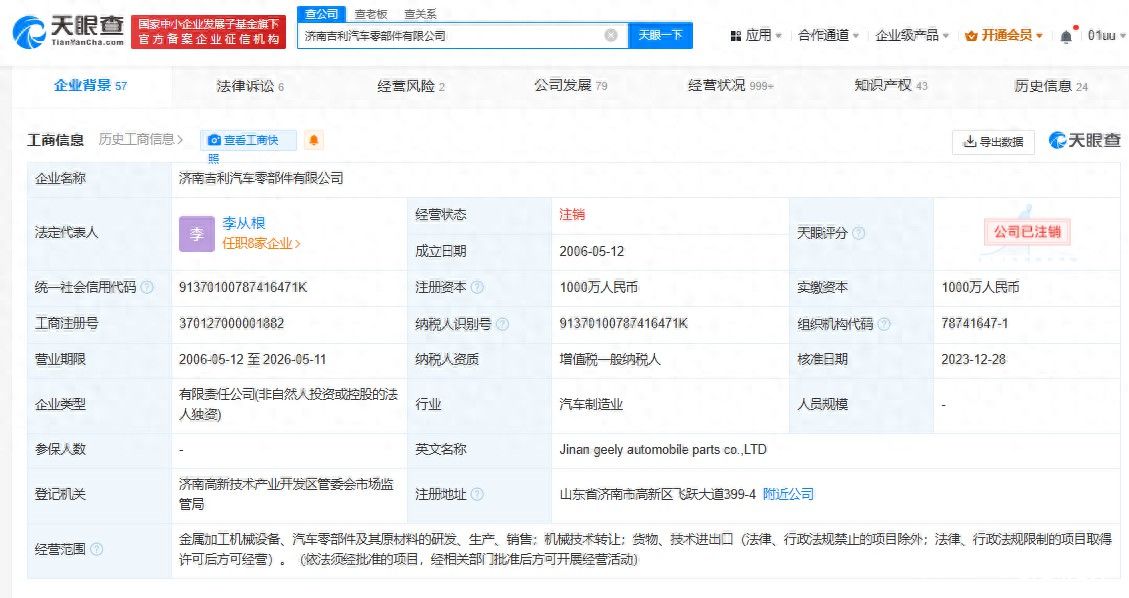The image size is (1129, 598).
Task: Switch to 查公司 search tab
Action: [x=321, y=14]
